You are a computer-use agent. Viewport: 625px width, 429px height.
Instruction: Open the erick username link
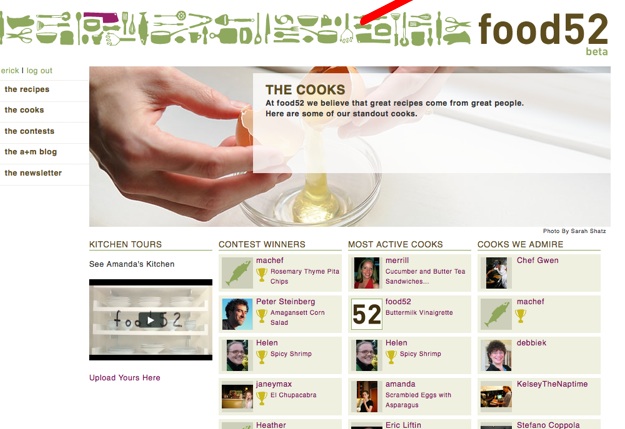coord(10,71)
